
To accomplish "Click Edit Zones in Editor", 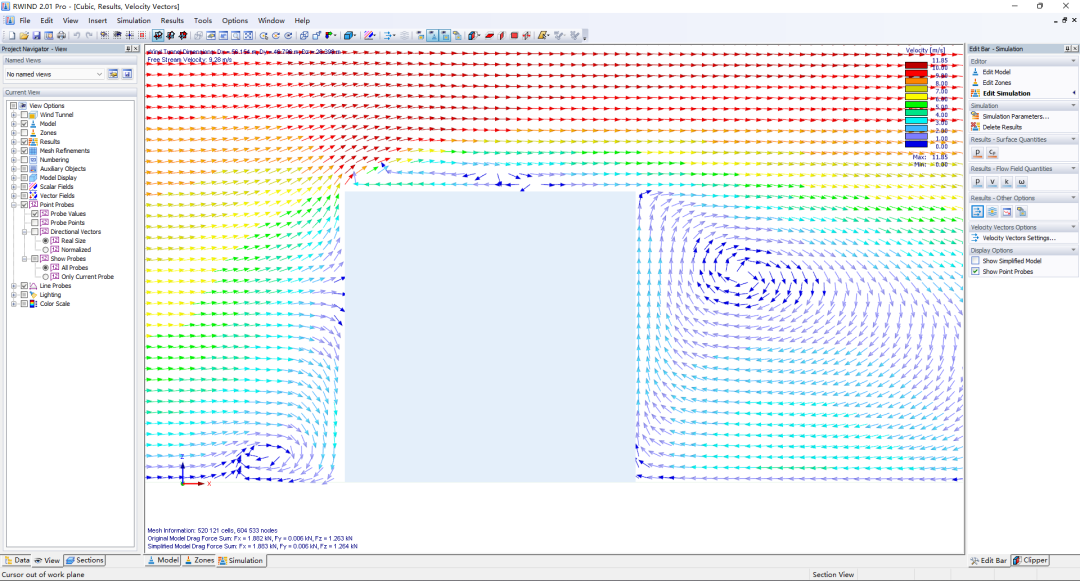I will click(996, 83).
